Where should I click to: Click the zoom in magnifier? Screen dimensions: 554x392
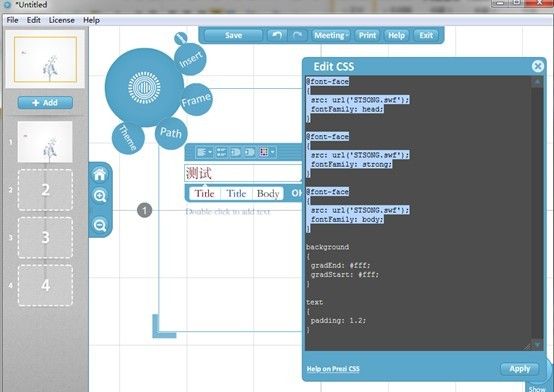tap(100, 196)
